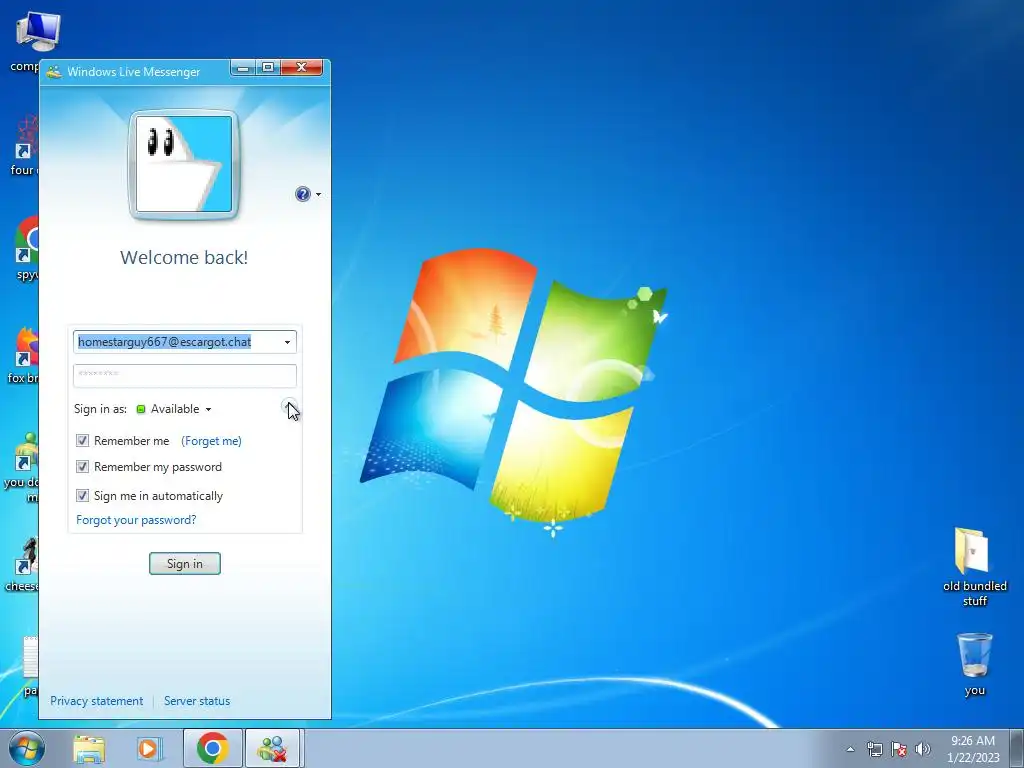Image resolution: width=1024 pixels, height=768 pixels.
Task: Focus the password input field
Action: coord(185,376)
